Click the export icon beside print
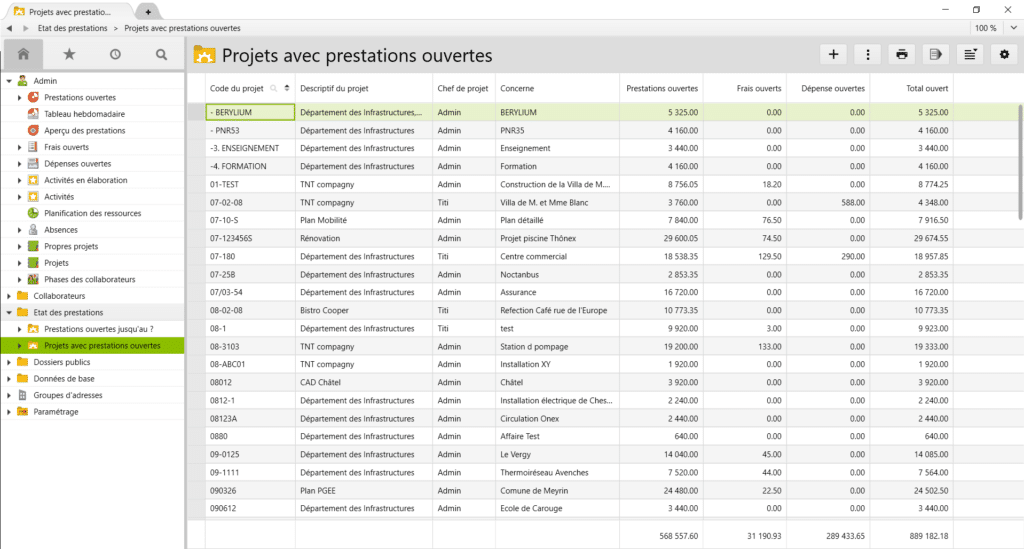This screenshot has width=1024, height=549. point(936,55)
